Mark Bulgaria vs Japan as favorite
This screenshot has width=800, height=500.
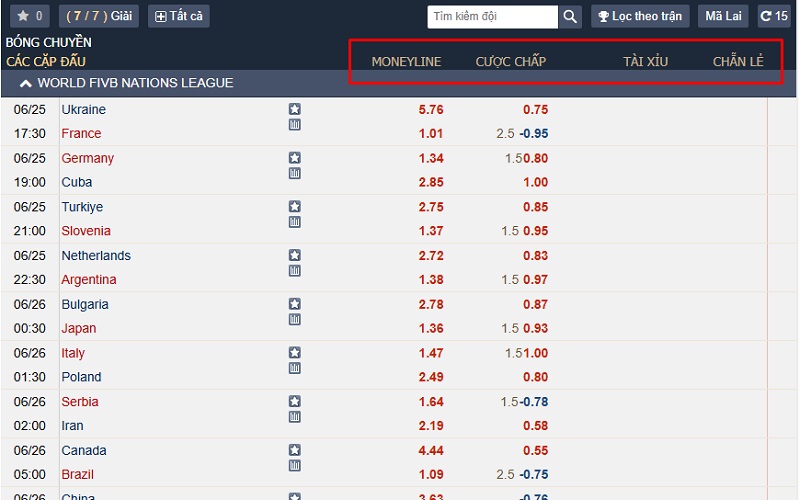coord(294,304)
